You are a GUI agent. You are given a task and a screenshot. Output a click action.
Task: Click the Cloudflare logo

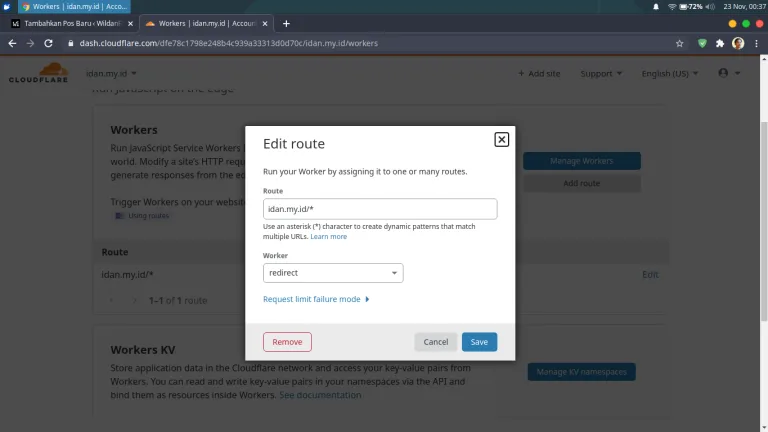pyautogui.click(x=36, y=73)
